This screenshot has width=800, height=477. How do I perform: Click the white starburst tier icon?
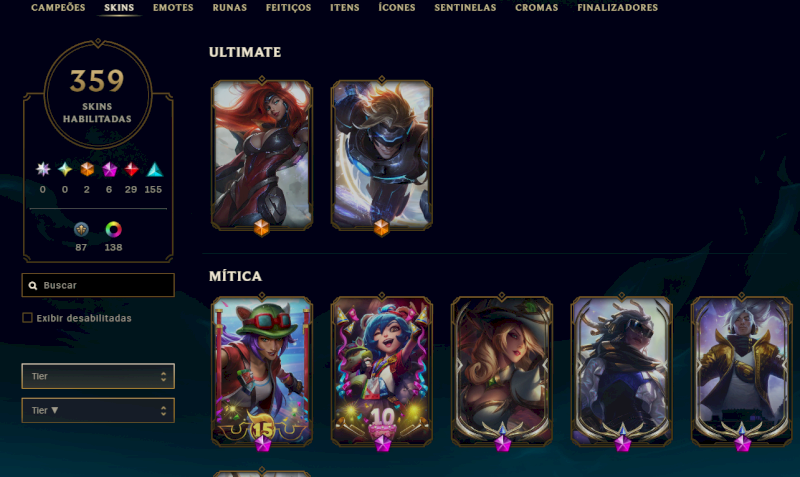click(x=43, y=169)
